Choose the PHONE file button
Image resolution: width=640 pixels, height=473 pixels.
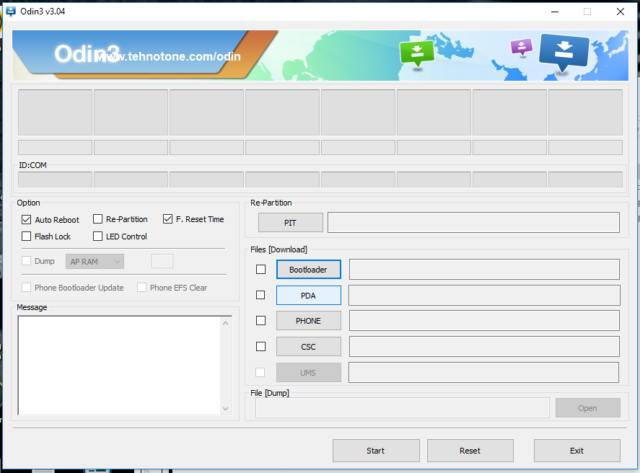[x=309, y=321]
